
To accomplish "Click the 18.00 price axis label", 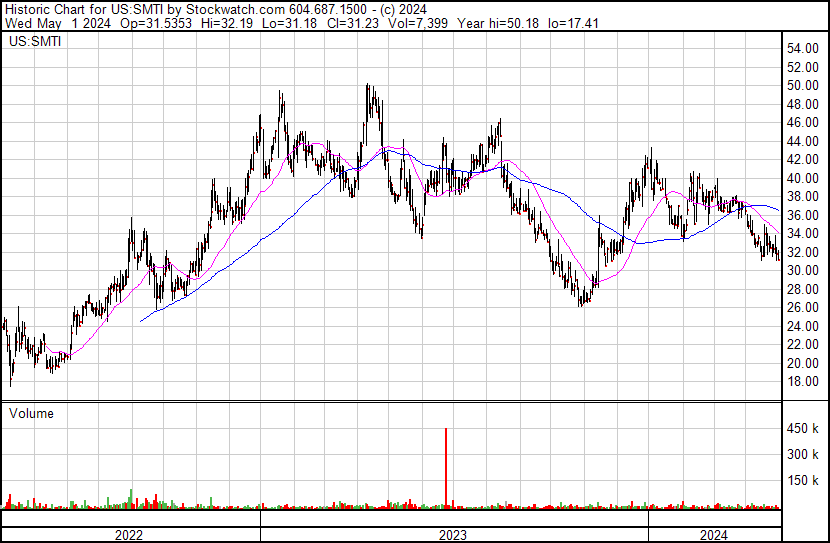I will tap(802, 382).
